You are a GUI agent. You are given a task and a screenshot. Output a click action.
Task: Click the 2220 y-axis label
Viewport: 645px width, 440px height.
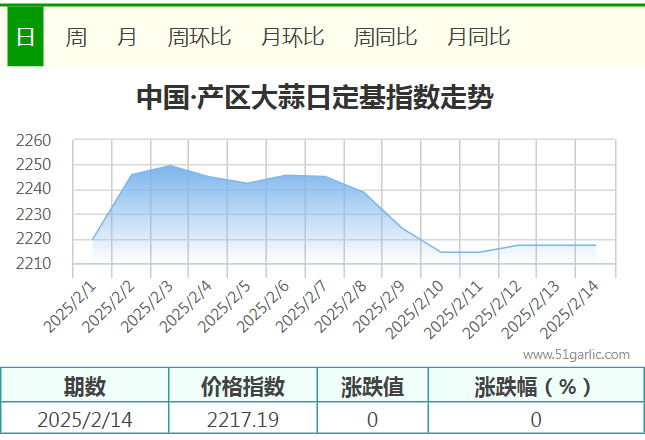pos(33,239)
